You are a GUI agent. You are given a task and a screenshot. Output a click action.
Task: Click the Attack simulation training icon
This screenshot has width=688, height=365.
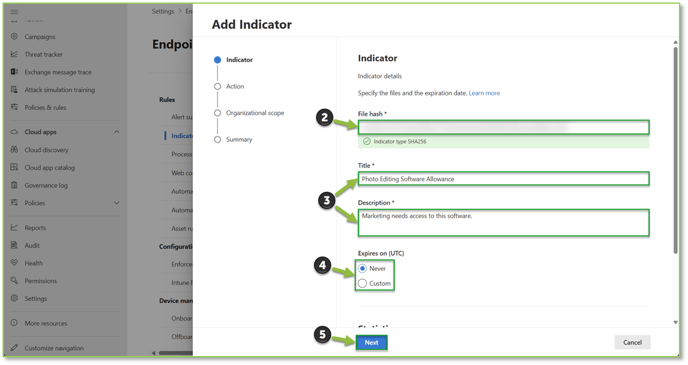tap(14, 89)
